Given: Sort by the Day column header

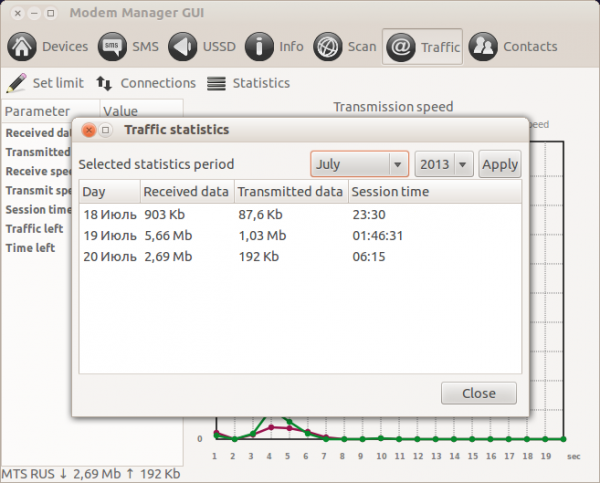Looking at the screenshot, I should (x=108, y=192).
